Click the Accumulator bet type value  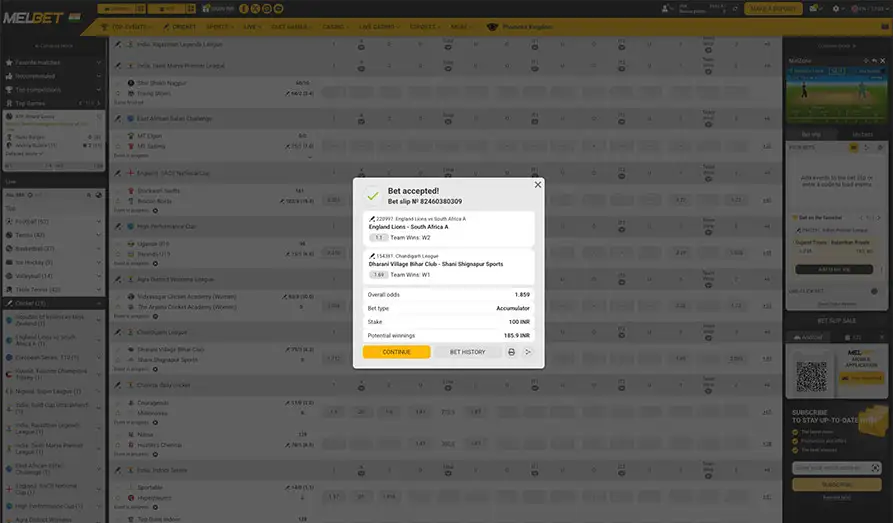[513, 308]
